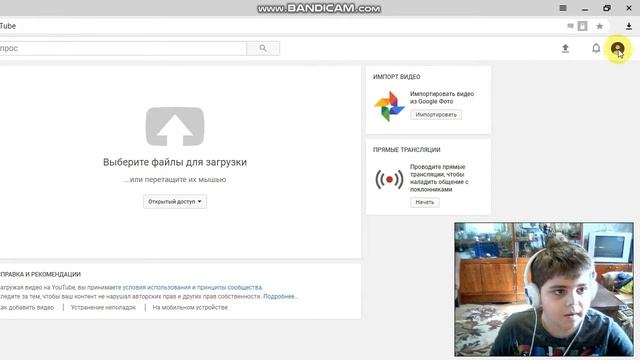
Task: Open the account avatar menu
Action: tap(618, 49)
